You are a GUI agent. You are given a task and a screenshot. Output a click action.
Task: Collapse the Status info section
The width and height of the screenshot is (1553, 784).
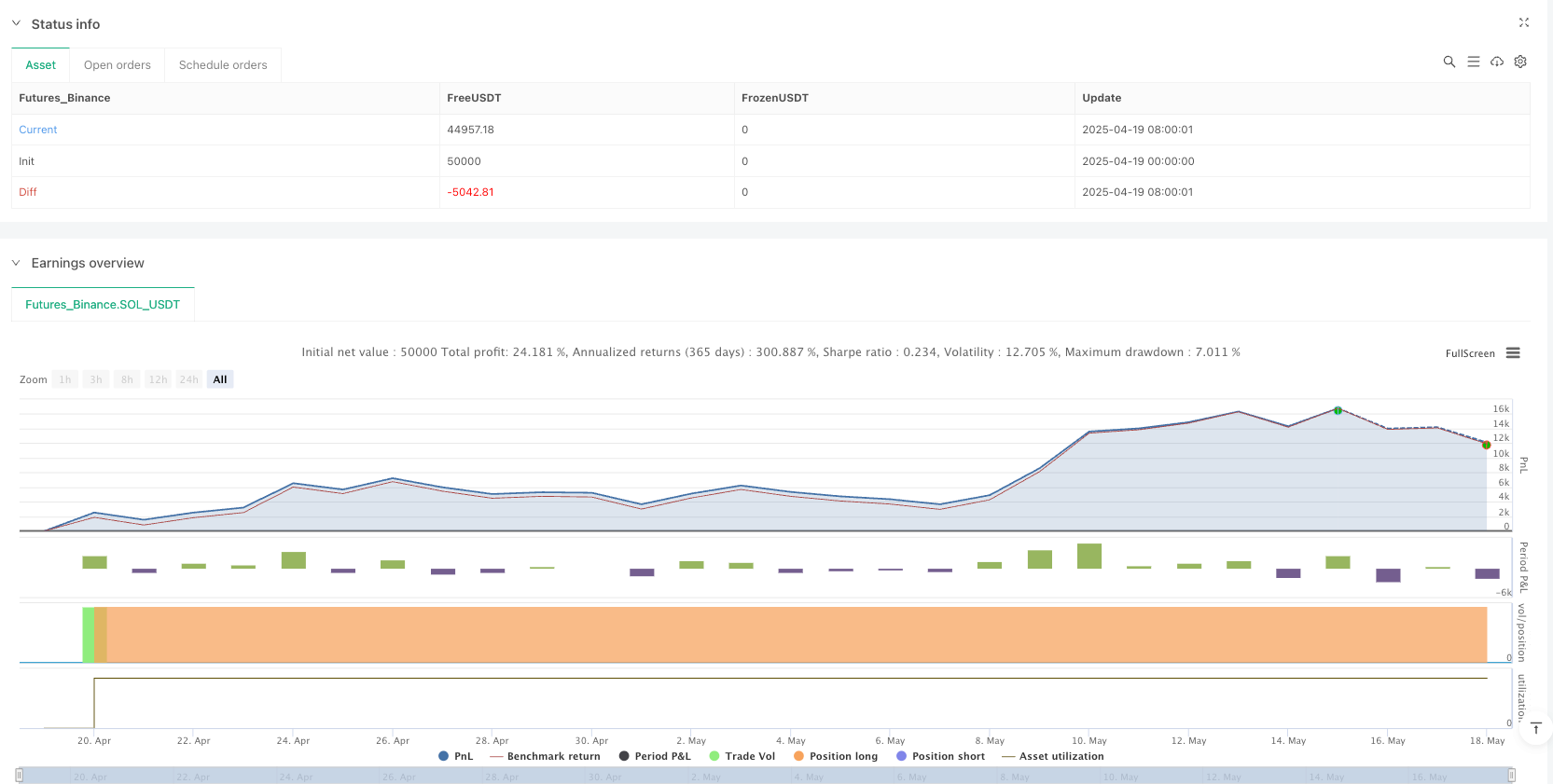point(16,23)
